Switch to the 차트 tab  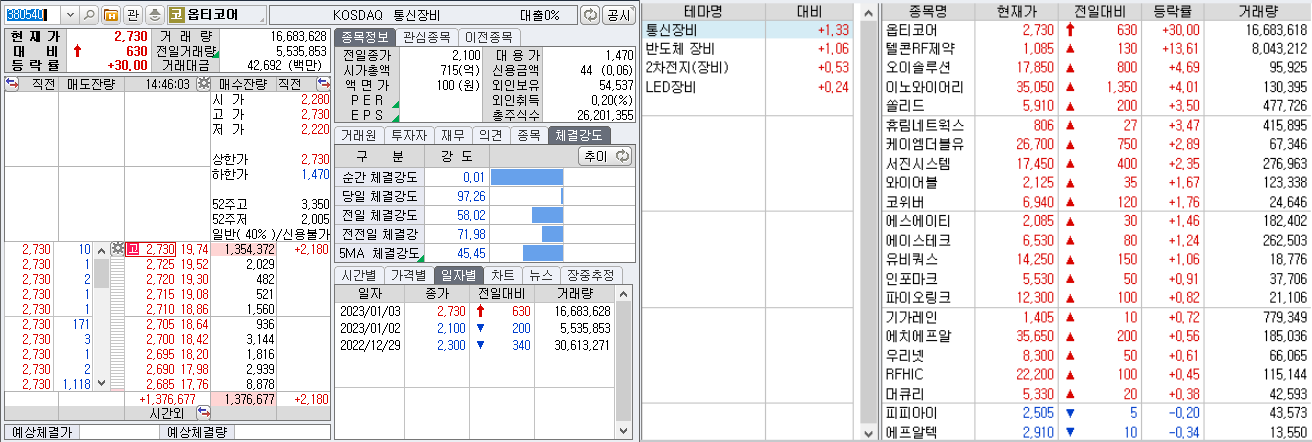[503, 274]
